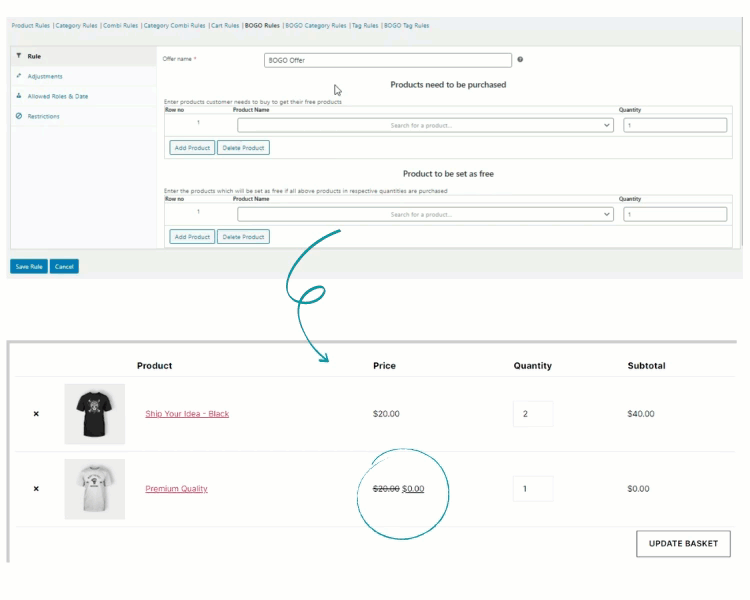Click the $20.00 price of Ship Your Idea
The height and width of the screenshot is (600, 750).
(386, 414)
